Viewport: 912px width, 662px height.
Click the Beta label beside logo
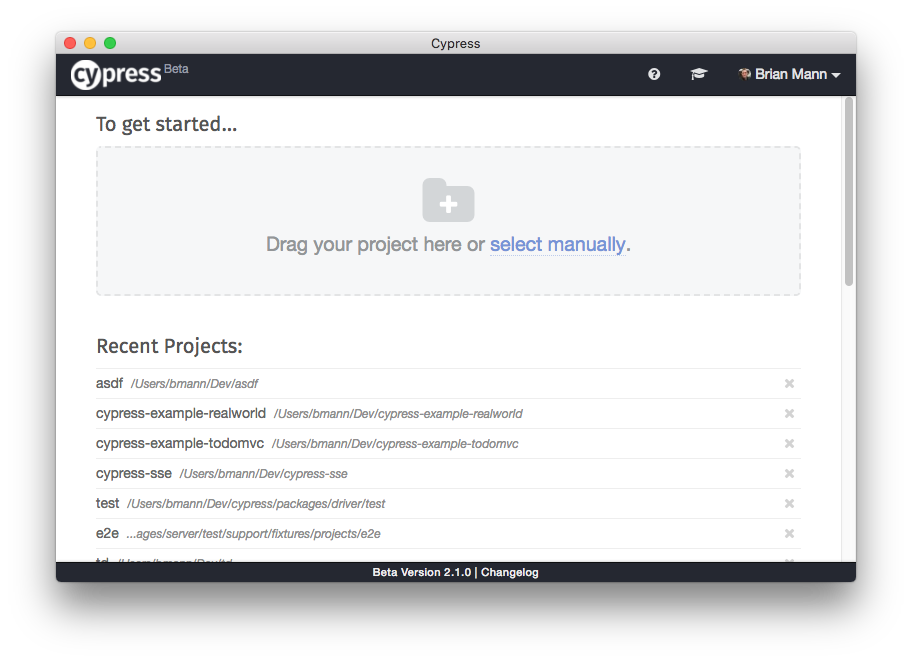(176, 69)
